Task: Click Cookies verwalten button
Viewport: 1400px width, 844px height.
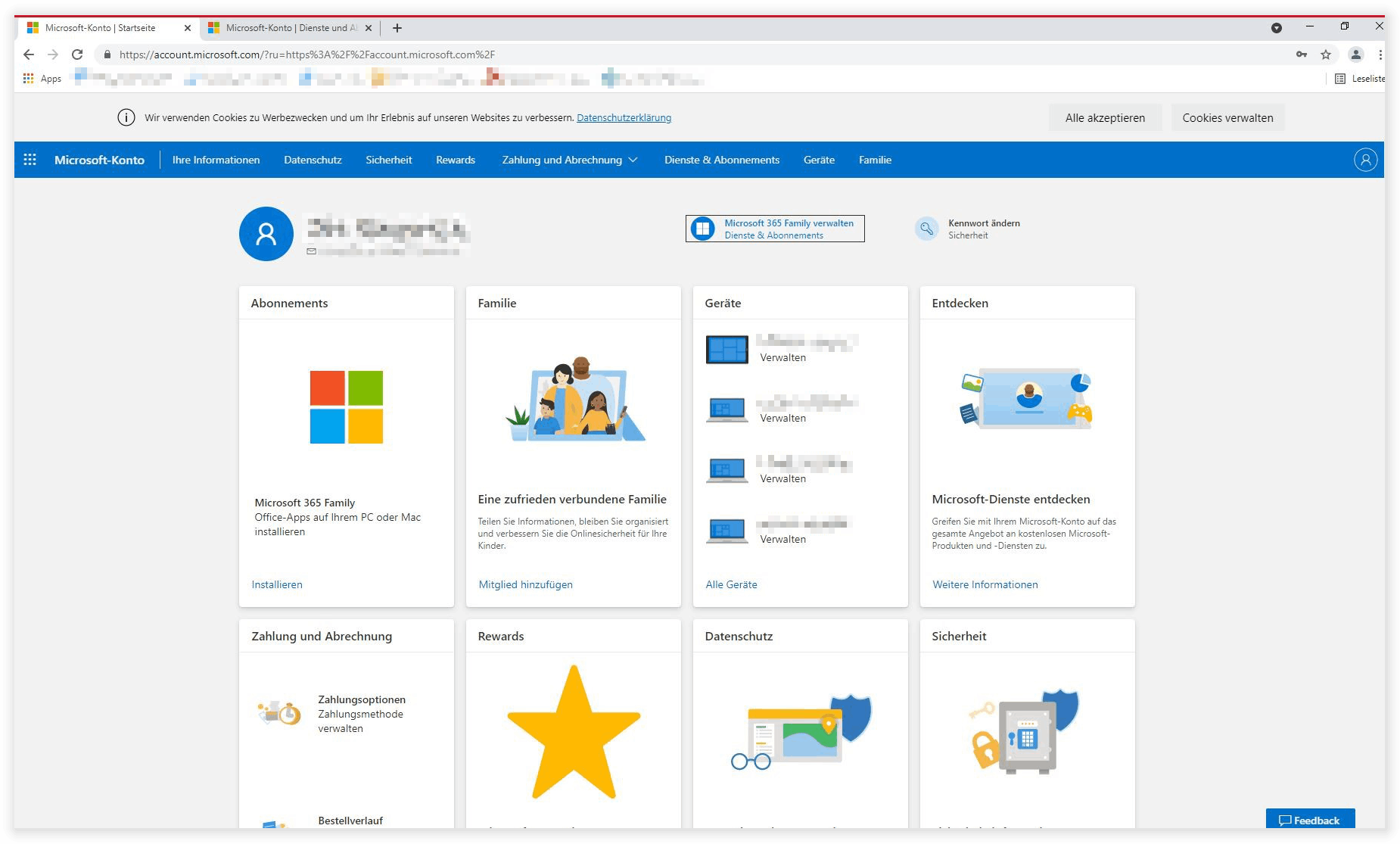Action: [1227, 117]
